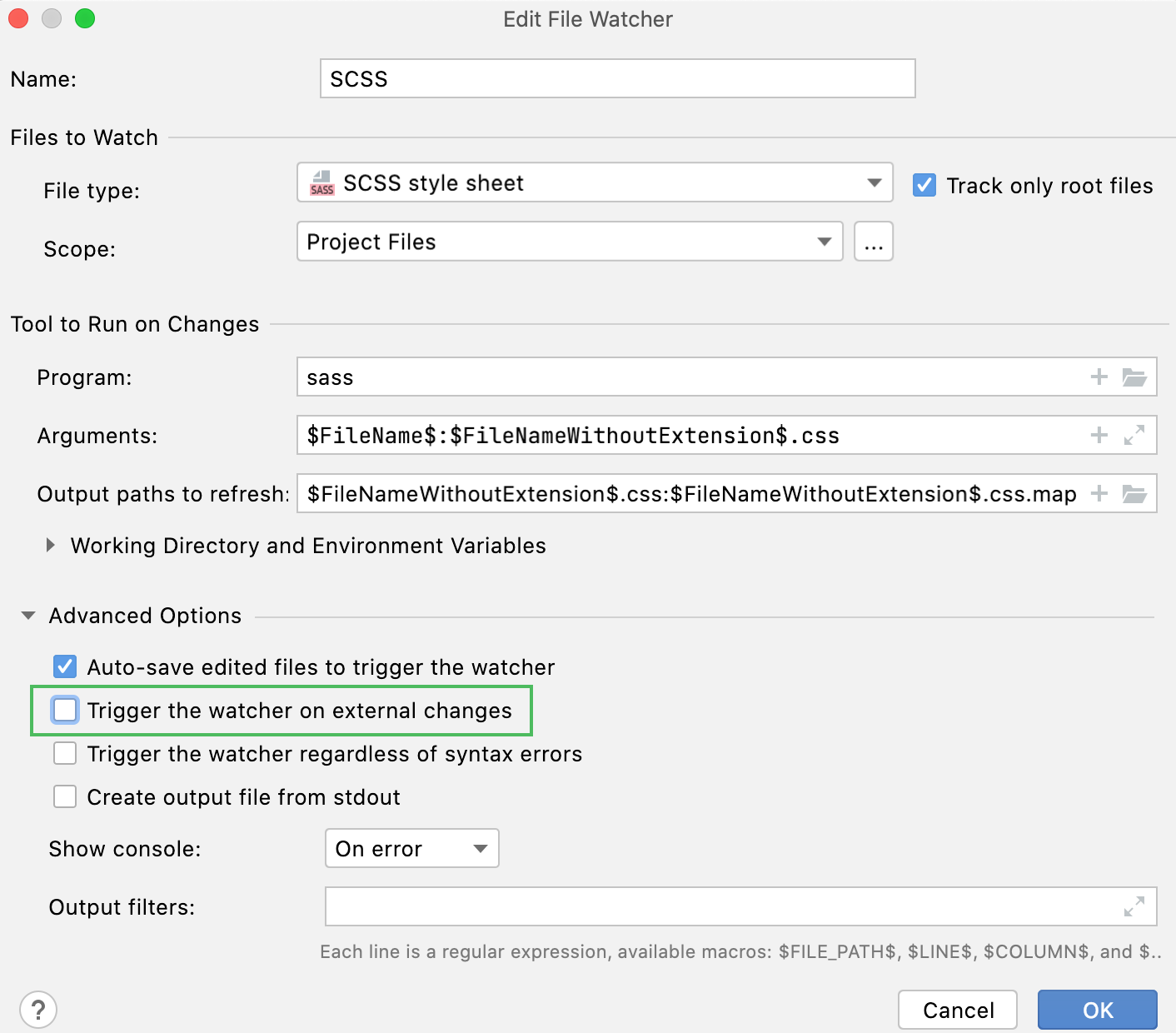Expand Working Directory and Environment Variables
Screen dimensions: 1176x1033
click(51, 546)
